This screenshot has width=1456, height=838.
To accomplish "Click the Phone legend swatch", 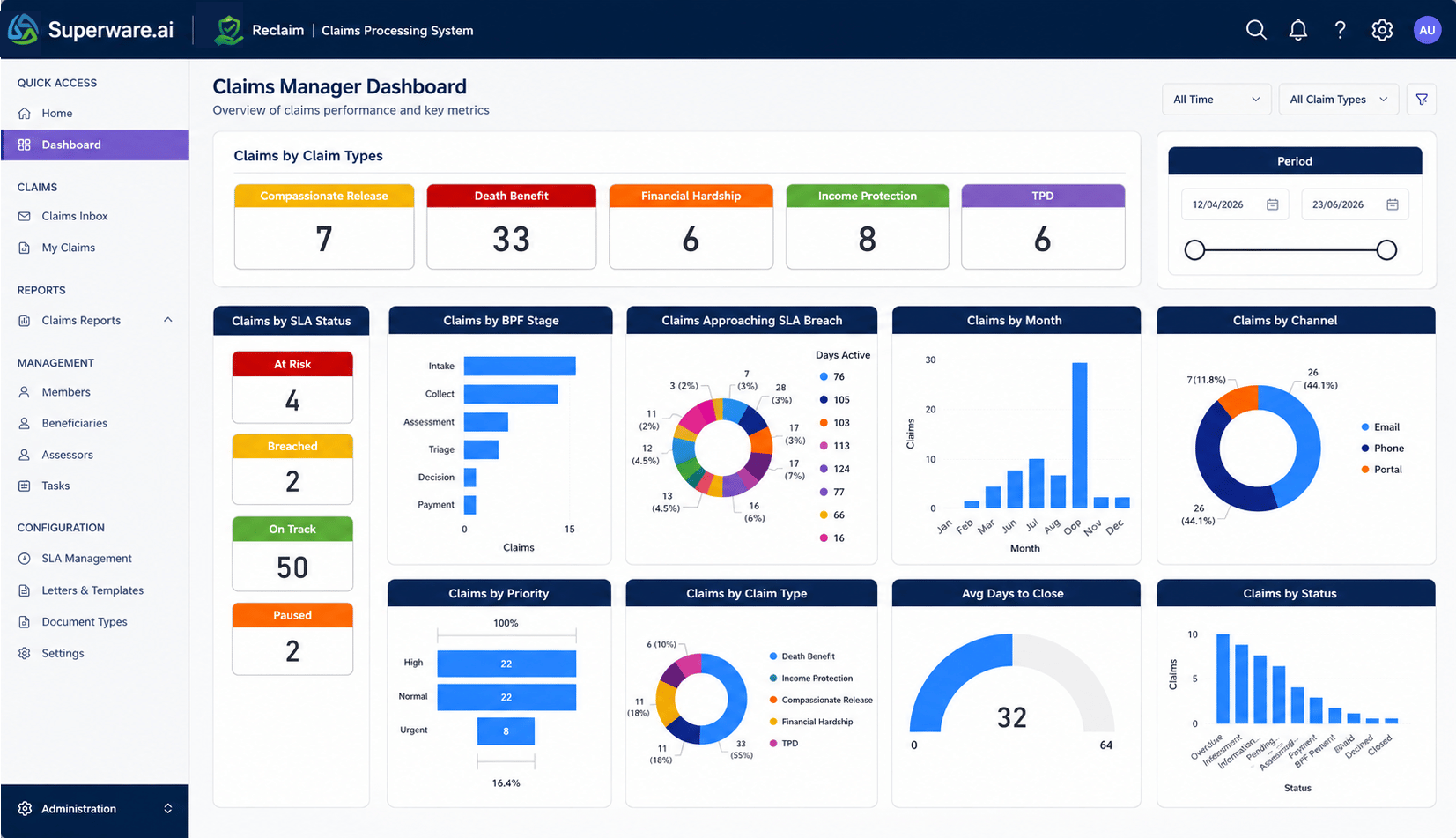I will pos(1365,449).
